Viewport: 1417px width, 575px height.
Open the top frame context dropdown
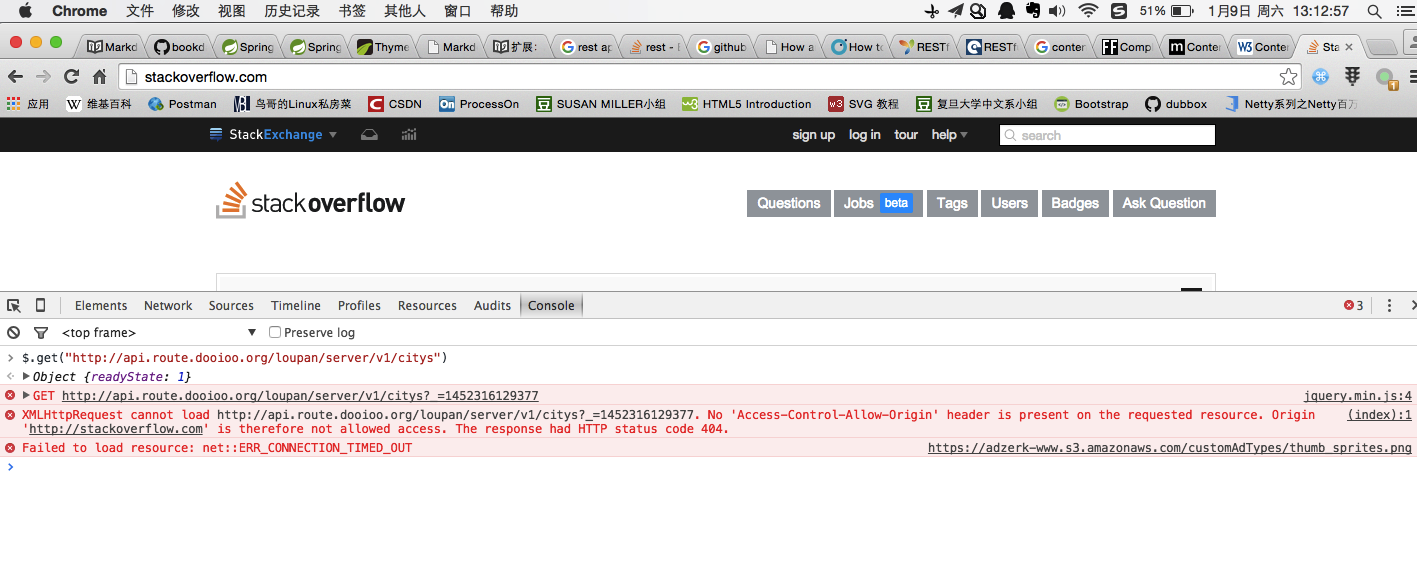click(x=159, y=332)
